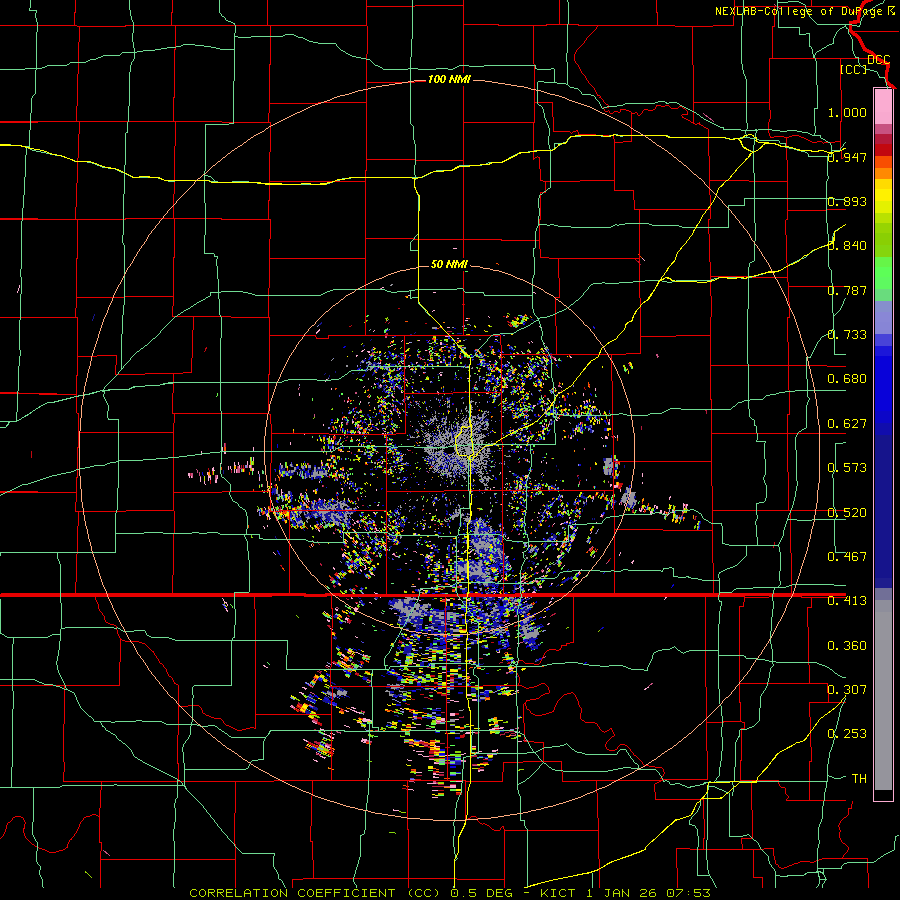Select the 0.733 scale value
This screenshot has height=900, width=900.
tap(847, 335)
